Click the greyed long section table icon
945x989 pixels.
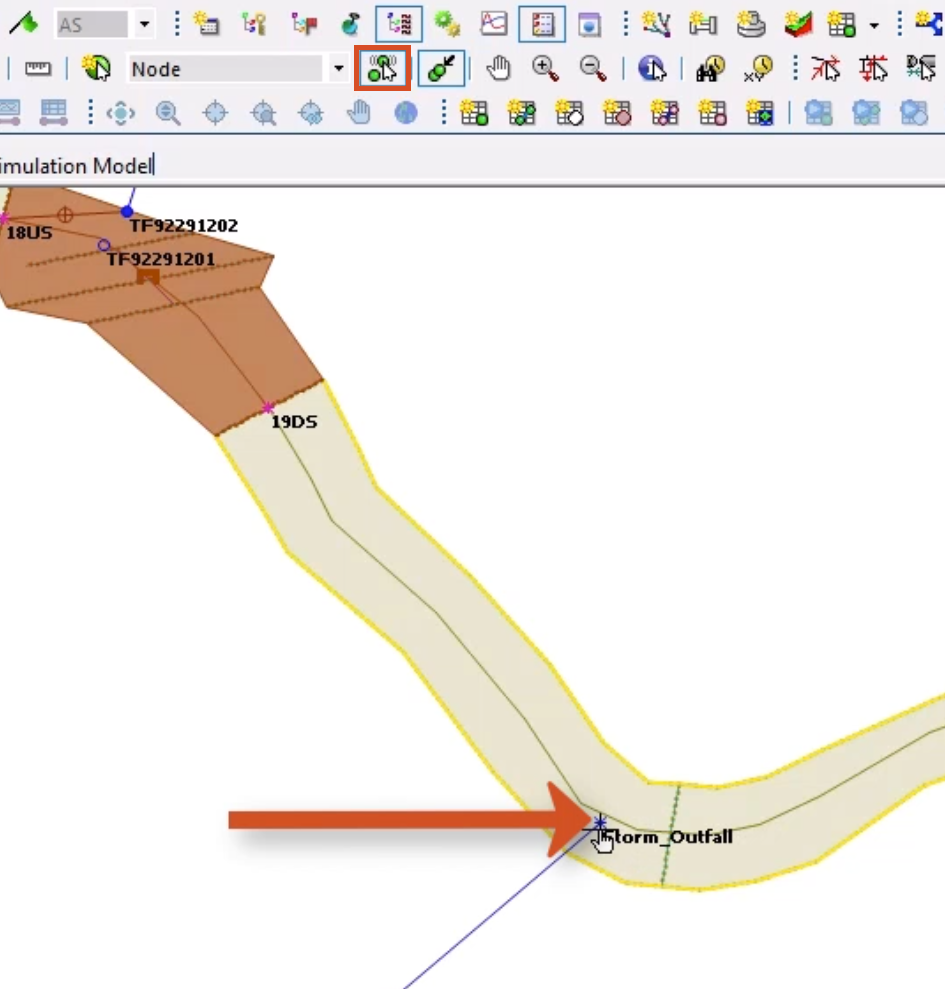pyautogui.click(x=54, y=113)
